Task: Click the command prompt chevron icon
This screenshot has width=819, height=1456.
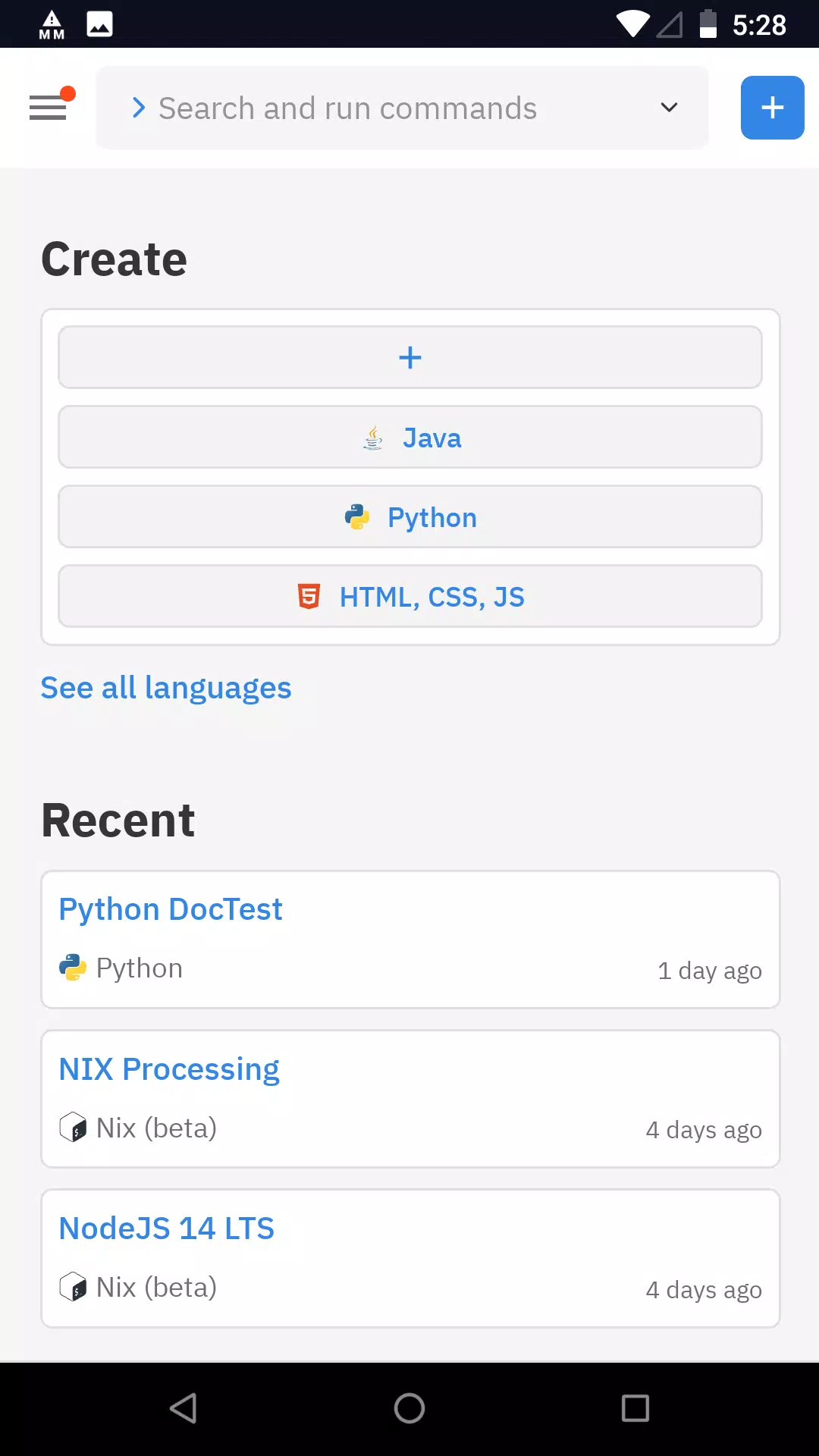Action: 138,108
